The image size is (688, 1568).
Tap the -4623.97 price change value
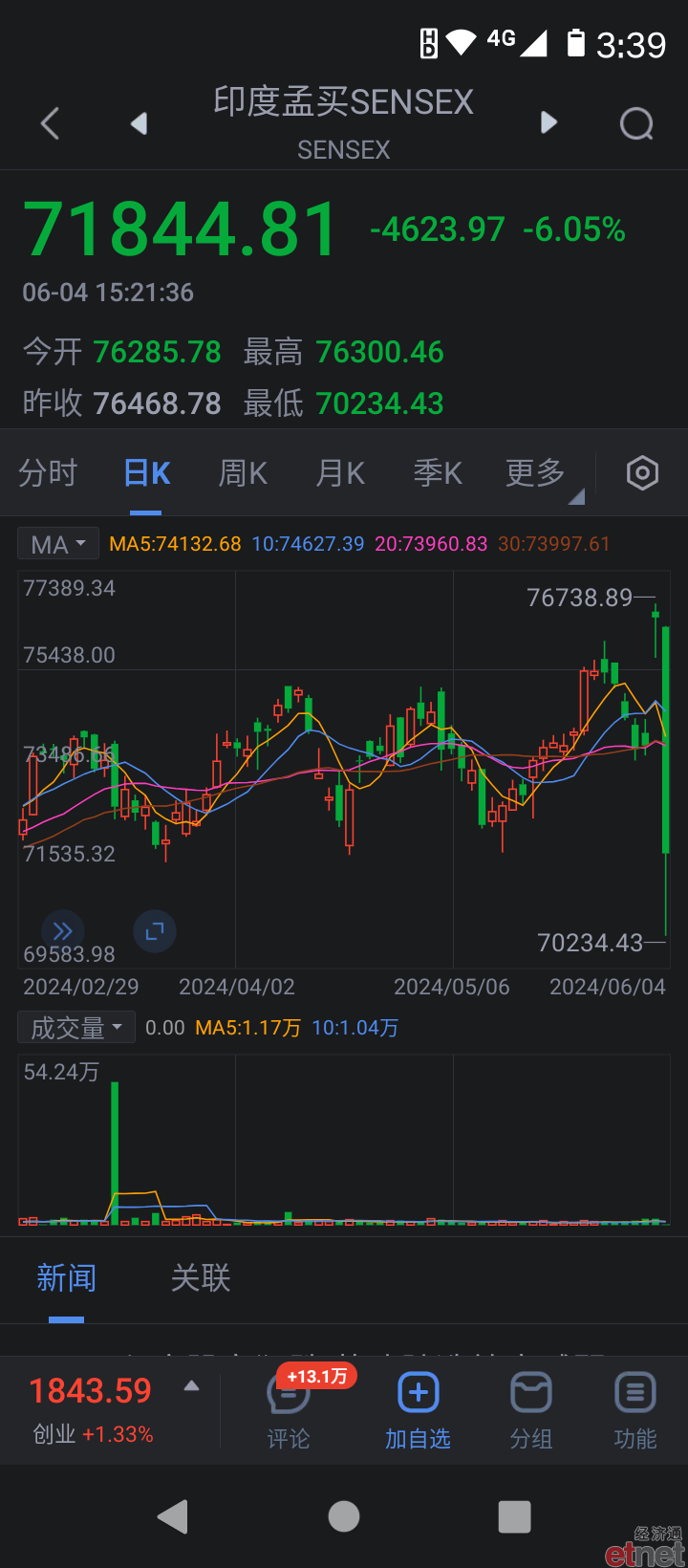(x=438, y=229)
